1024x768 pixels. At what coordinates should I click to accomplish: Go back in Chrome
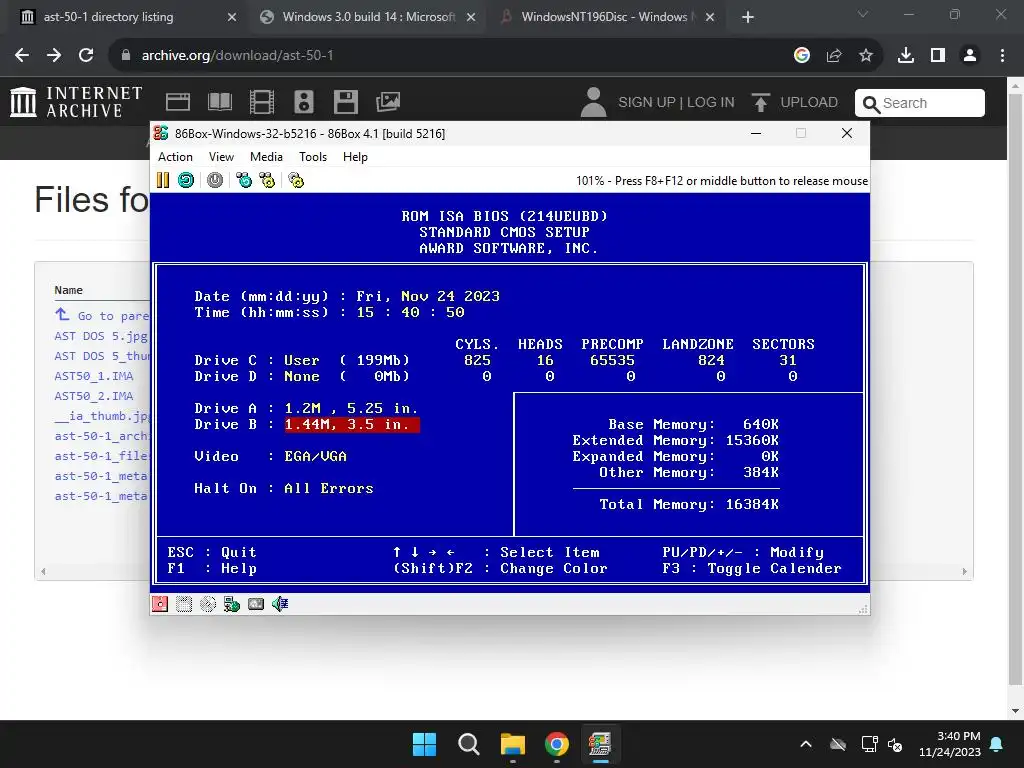(22, 56)
